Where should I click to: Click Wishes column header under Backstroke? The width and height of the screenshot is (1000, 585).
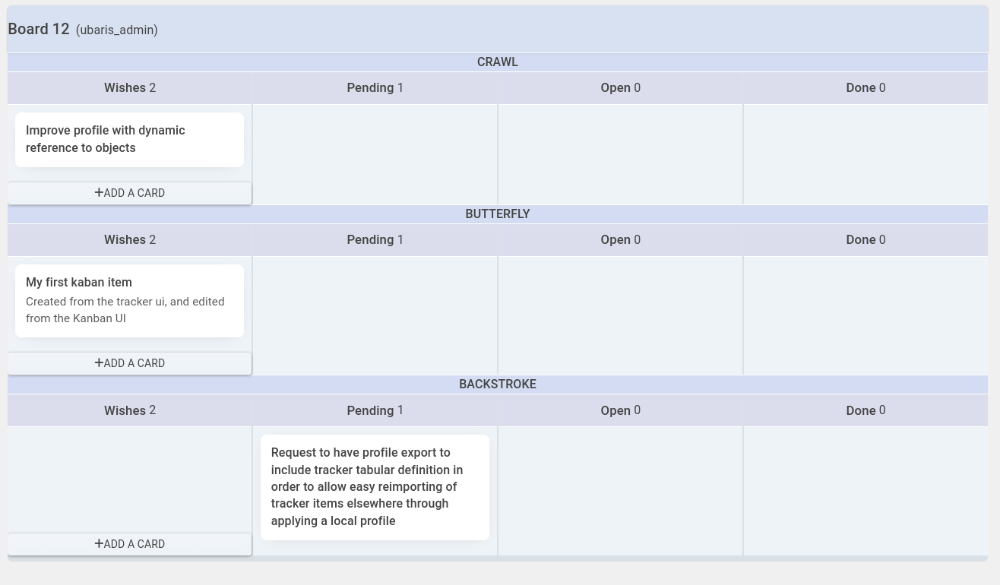coord(129,410)
